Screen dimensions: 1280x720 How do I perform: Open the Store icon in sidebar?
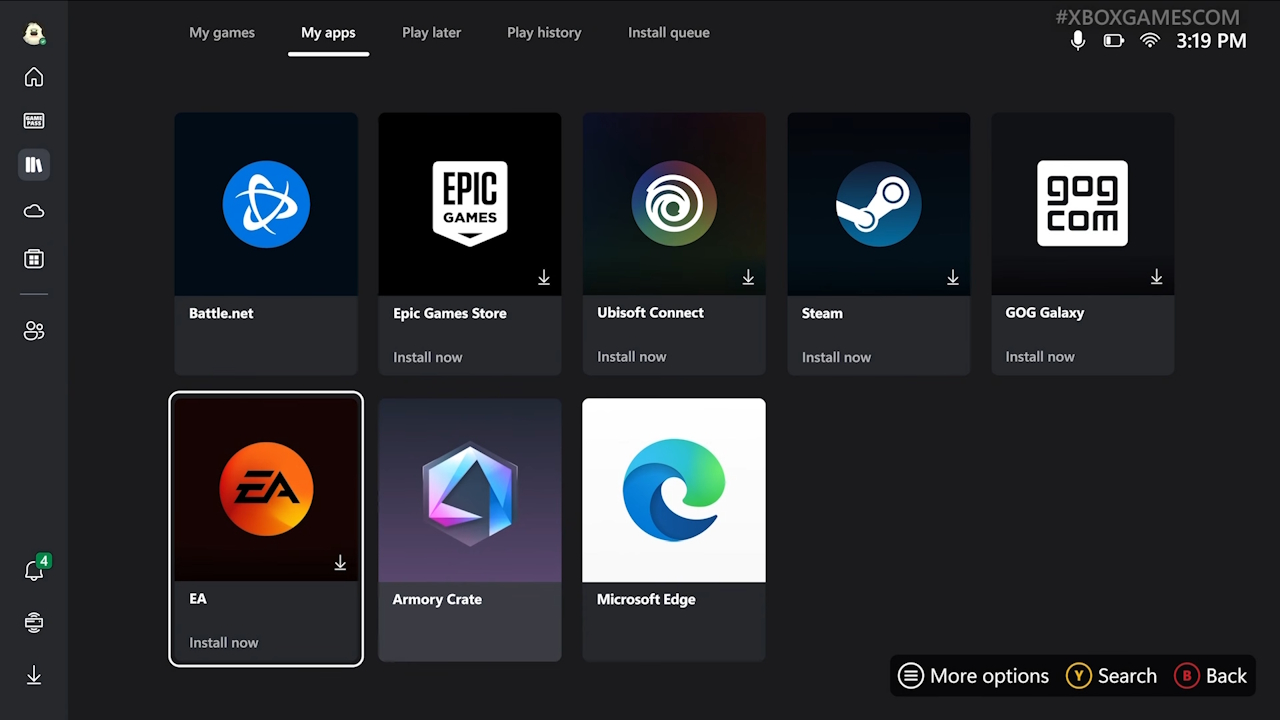pos(34,259)
